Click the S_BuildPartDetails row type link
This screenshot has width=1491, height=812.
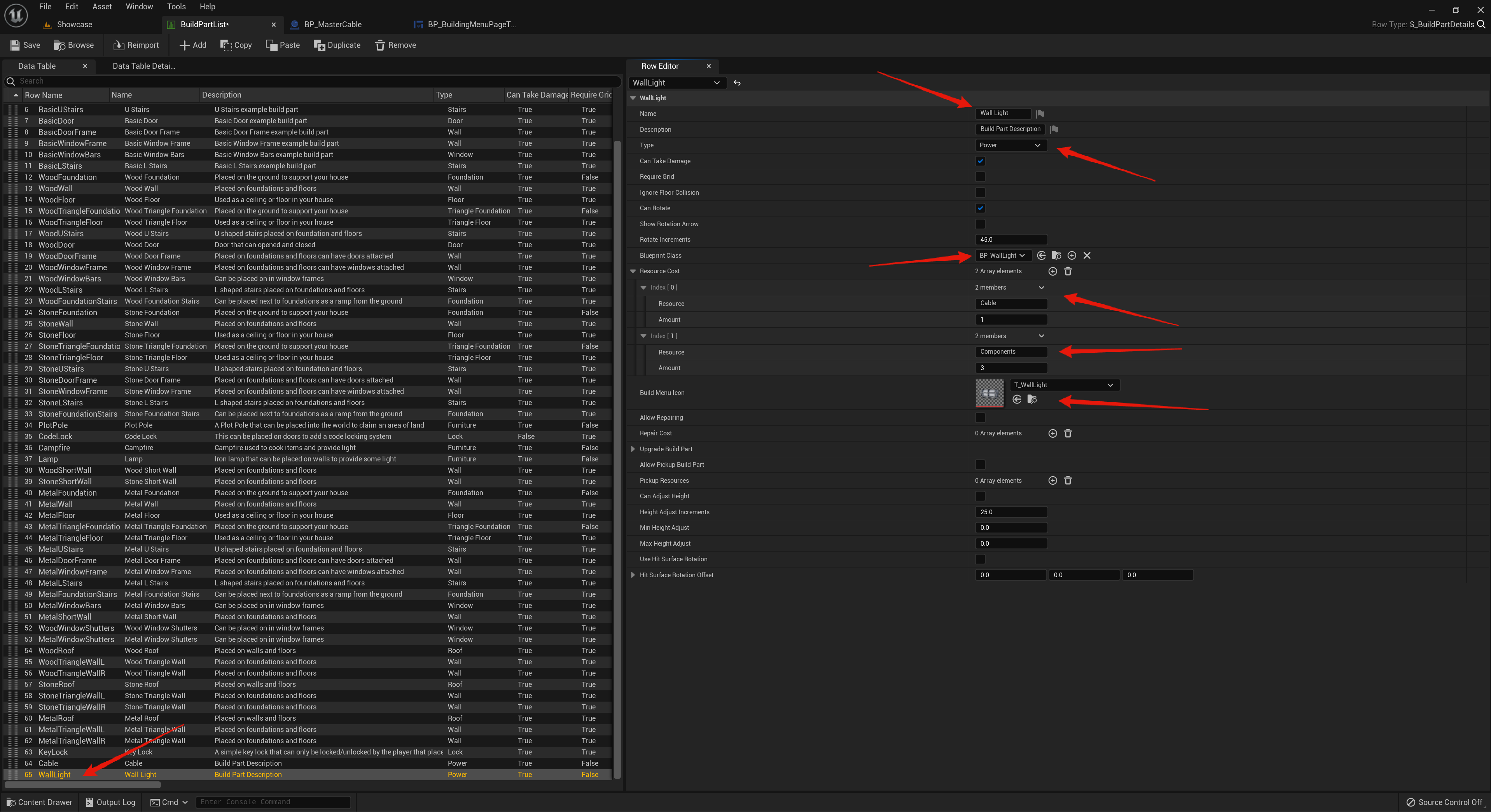1441,24
